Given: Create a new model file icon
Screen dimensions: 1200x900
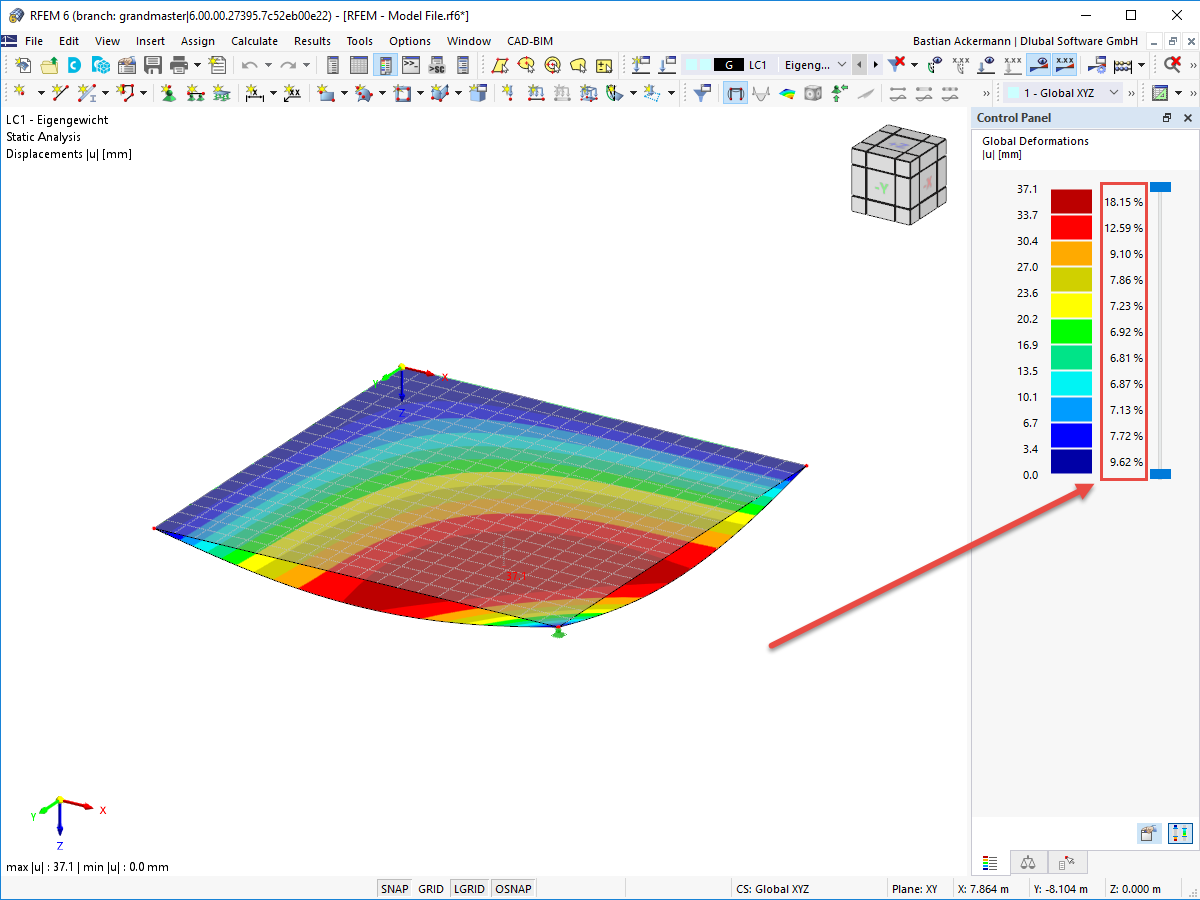Looking at the screenshot, I should pyautogui.click(x=23, y=65).
